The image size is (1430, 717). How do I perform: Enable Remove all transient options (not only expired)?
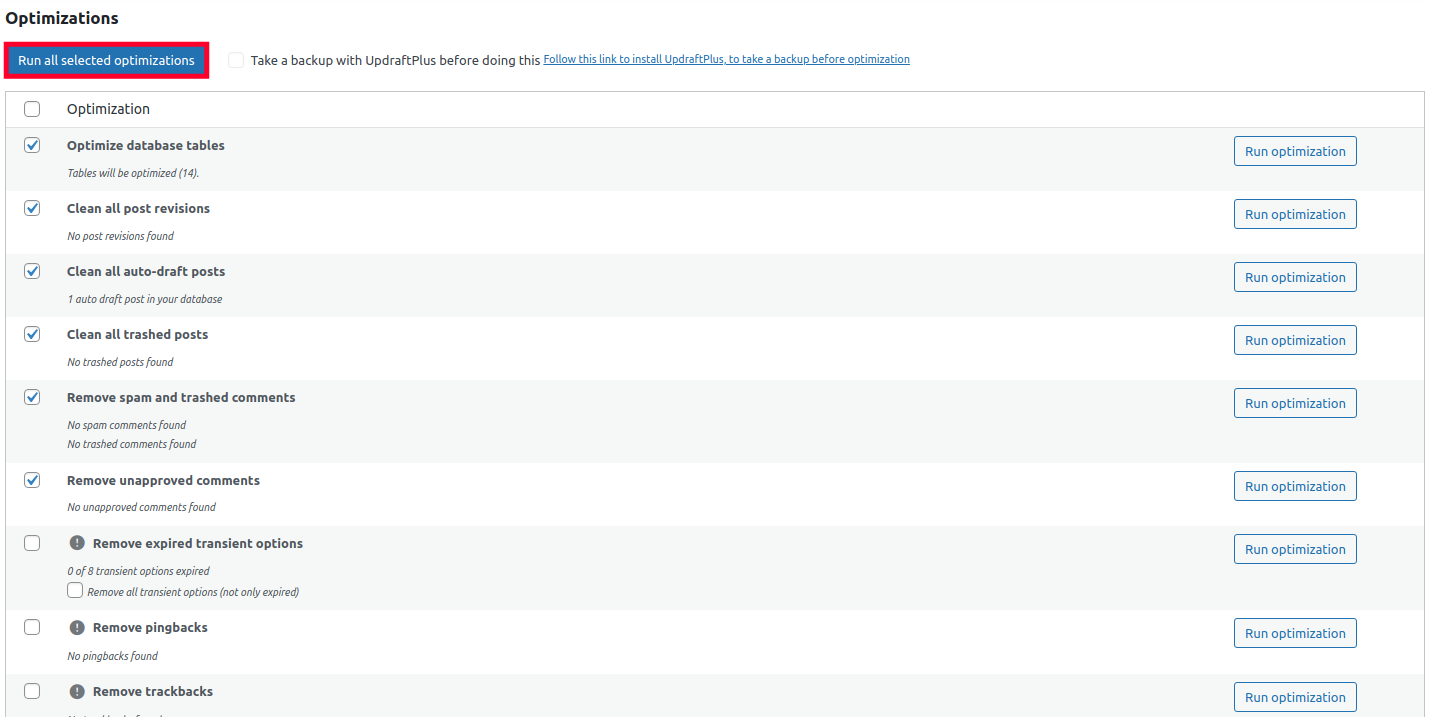(x=75, y=591)
